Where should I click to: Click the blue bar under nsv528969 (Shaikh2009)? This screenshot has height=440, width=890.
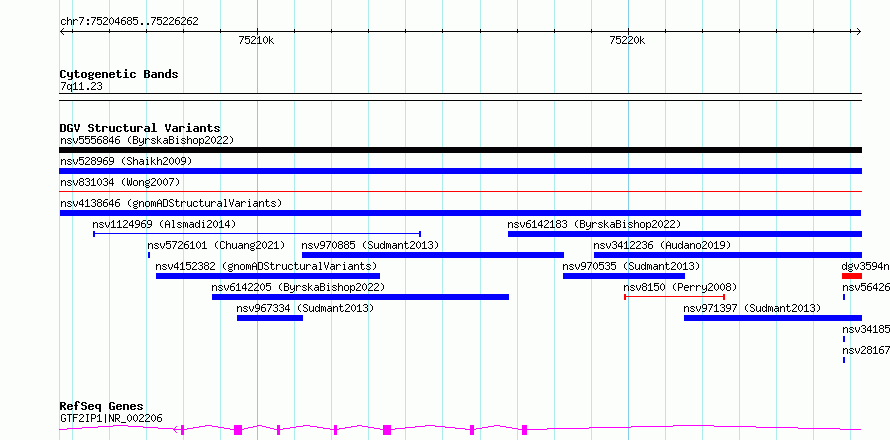tap(460, 171)
